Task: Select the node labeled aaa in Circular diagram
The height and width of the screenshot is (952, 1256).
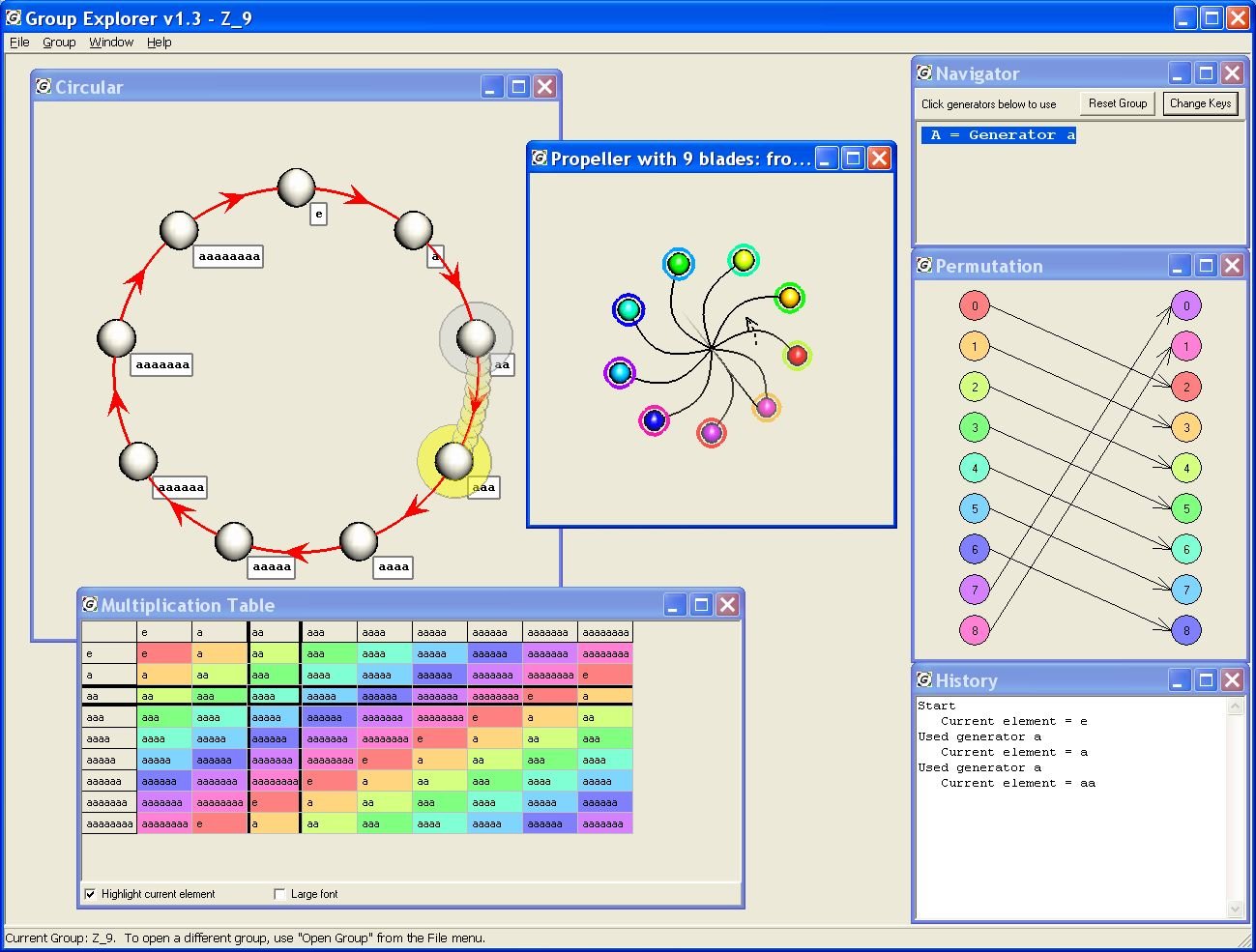Action: coord(454,462)
